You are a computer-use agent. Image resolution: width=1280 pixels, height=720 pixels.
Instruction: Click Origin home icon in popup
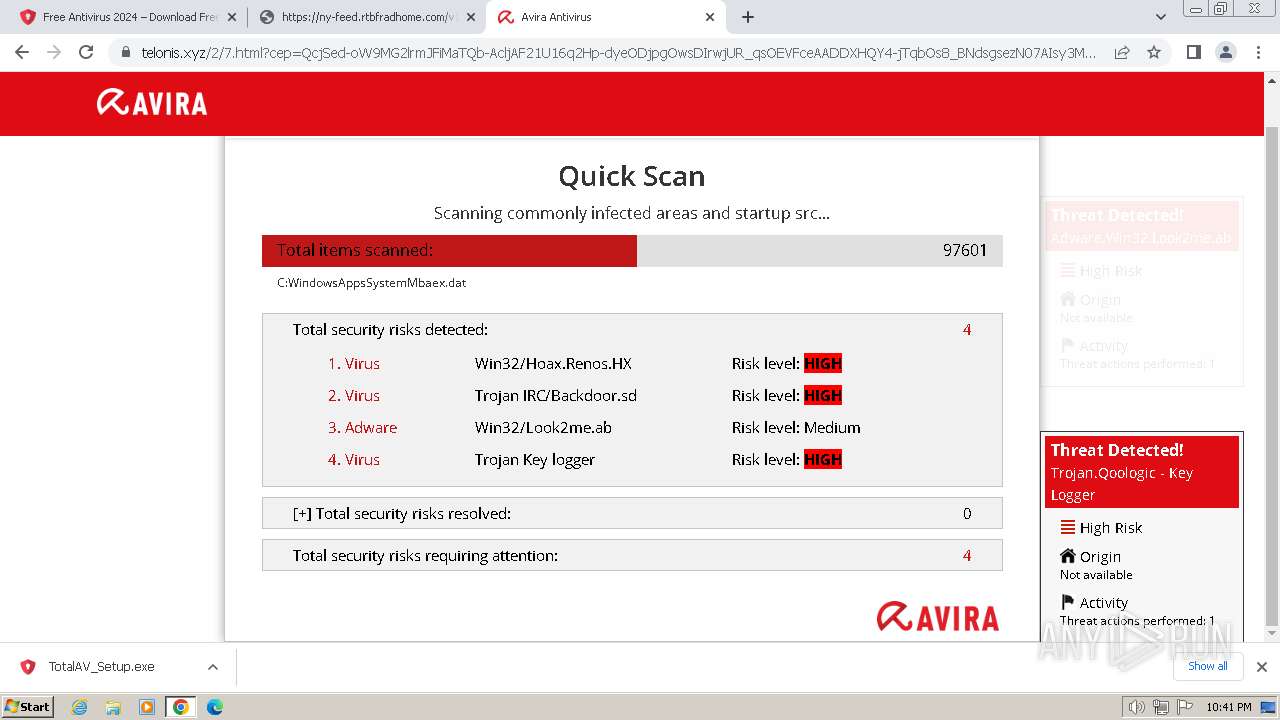(1068, 556)
